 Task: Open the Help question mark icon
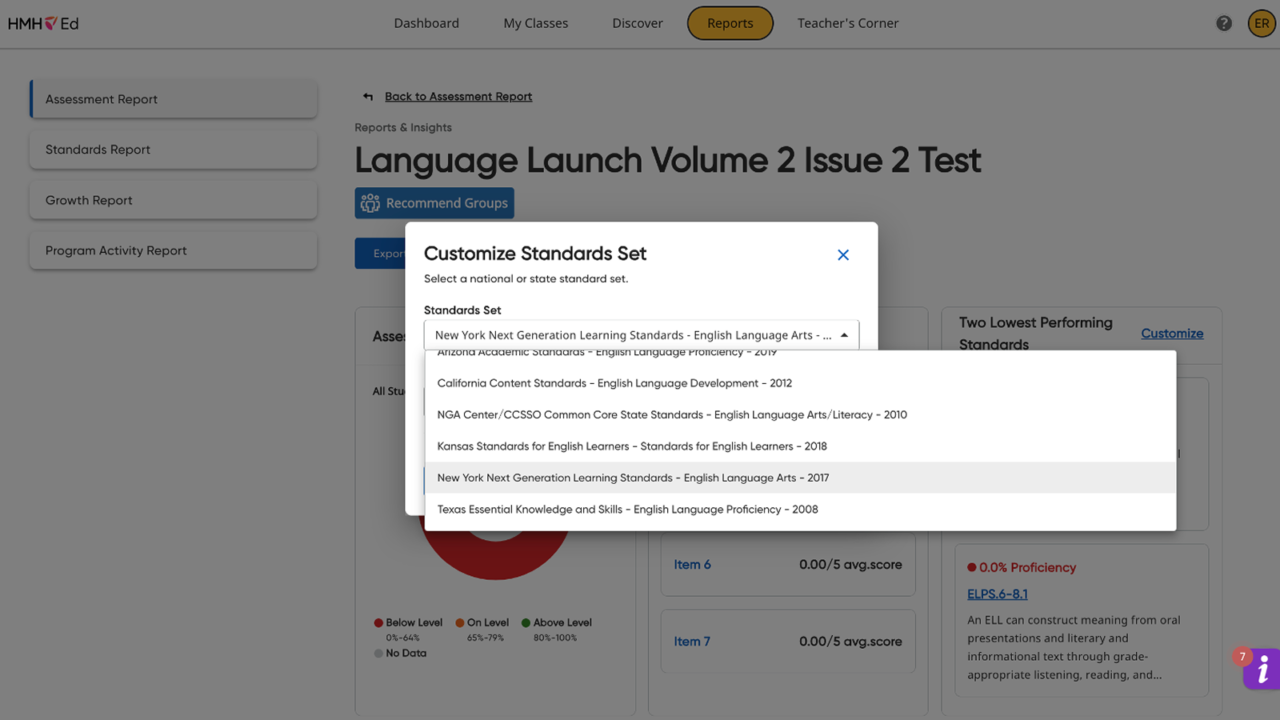1223,22
